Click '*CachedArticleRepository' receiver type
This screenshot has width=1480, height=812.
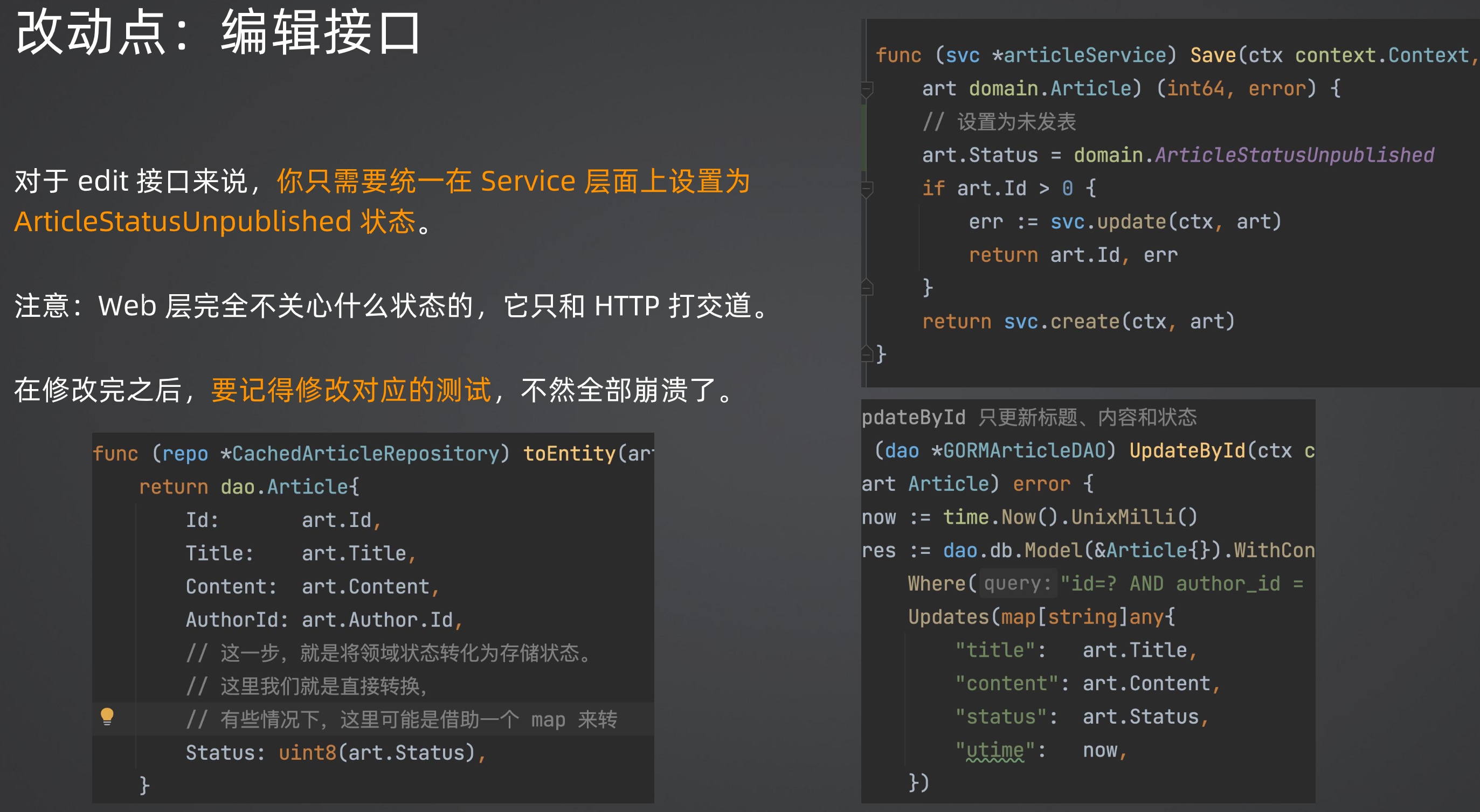pyautogui.click(x=359, y=454)
